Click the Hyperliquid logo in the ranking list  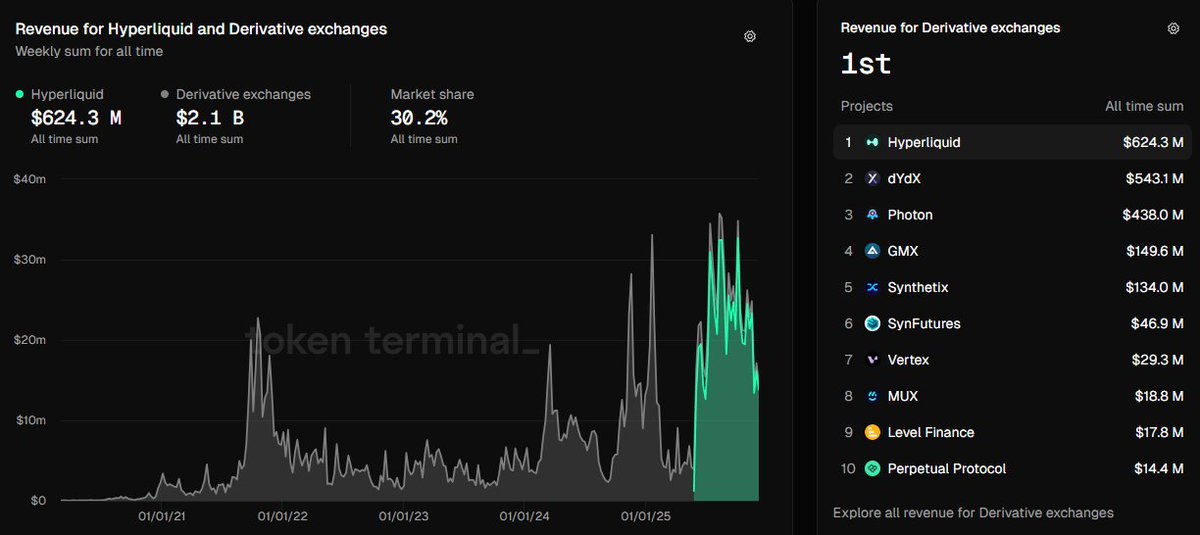click(872, 142)
